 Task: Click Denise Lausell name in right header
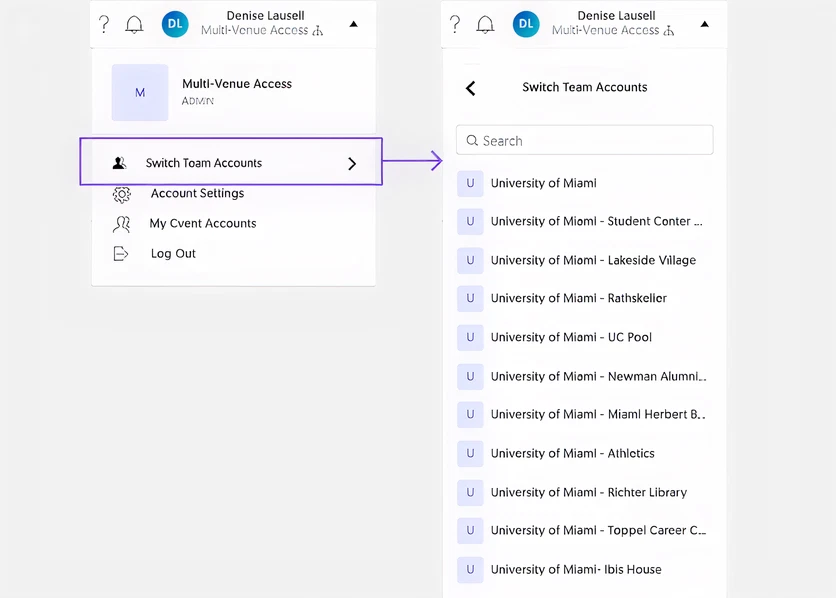pos(616,16)
